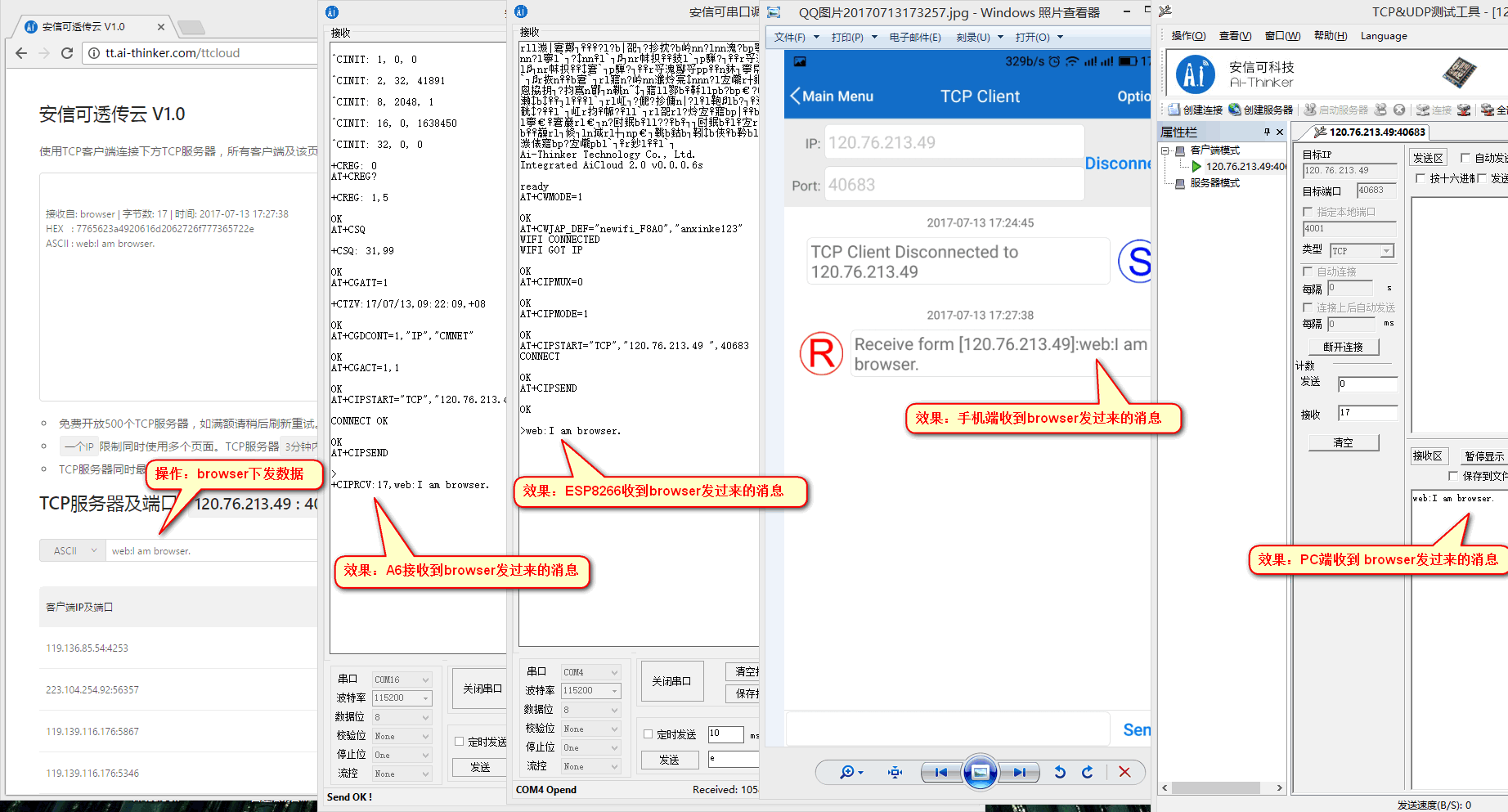Screen dimensions: 1508x812
Task: Toggle 定时发送 checkbox in COM4 serial window
Action: pos(648,734)
